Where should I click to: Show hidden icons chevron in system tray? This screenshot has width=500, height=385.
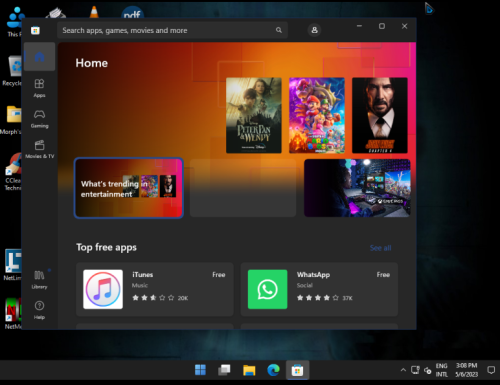(403, 370)
